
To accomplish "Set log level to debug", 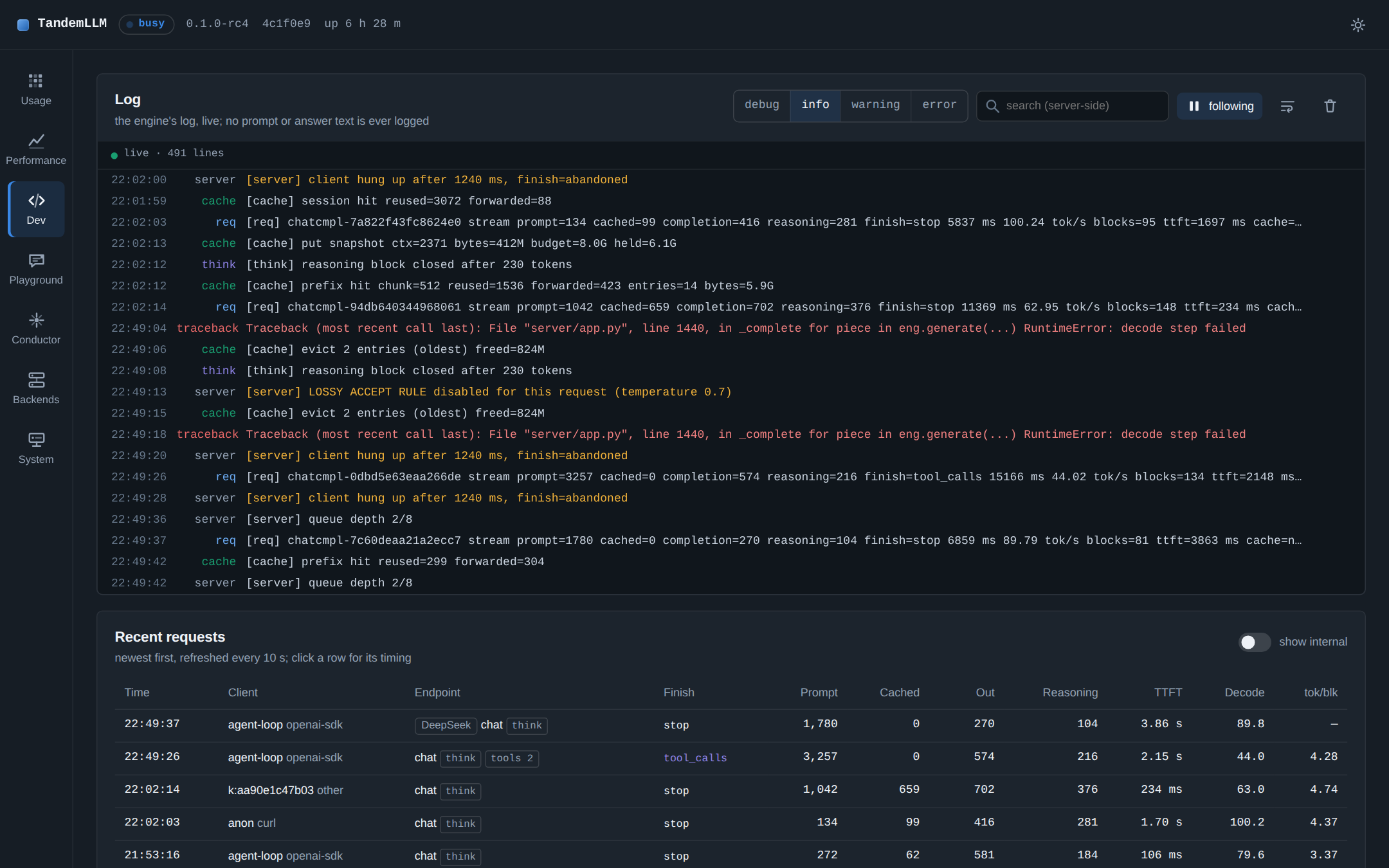I will pos(761,105).
